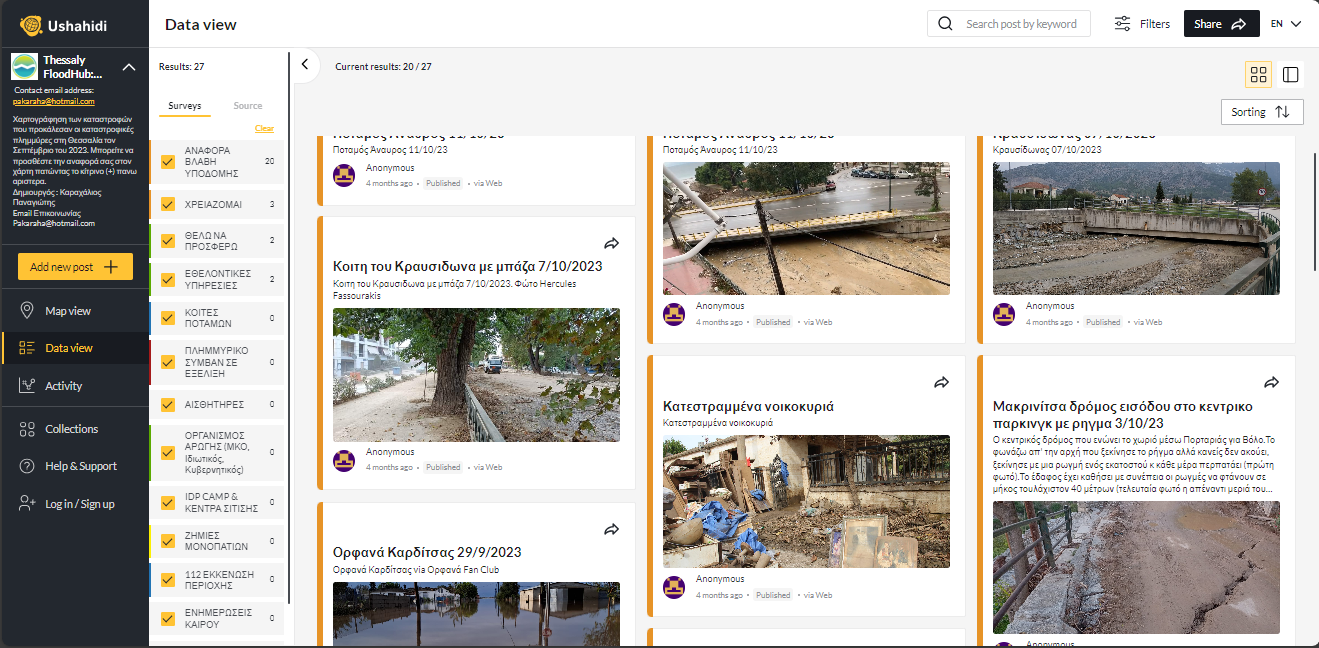The height and width of the screenshot is (648, 1319).
Task: Click the Add new post button
Action: click(x=75, y=267)
